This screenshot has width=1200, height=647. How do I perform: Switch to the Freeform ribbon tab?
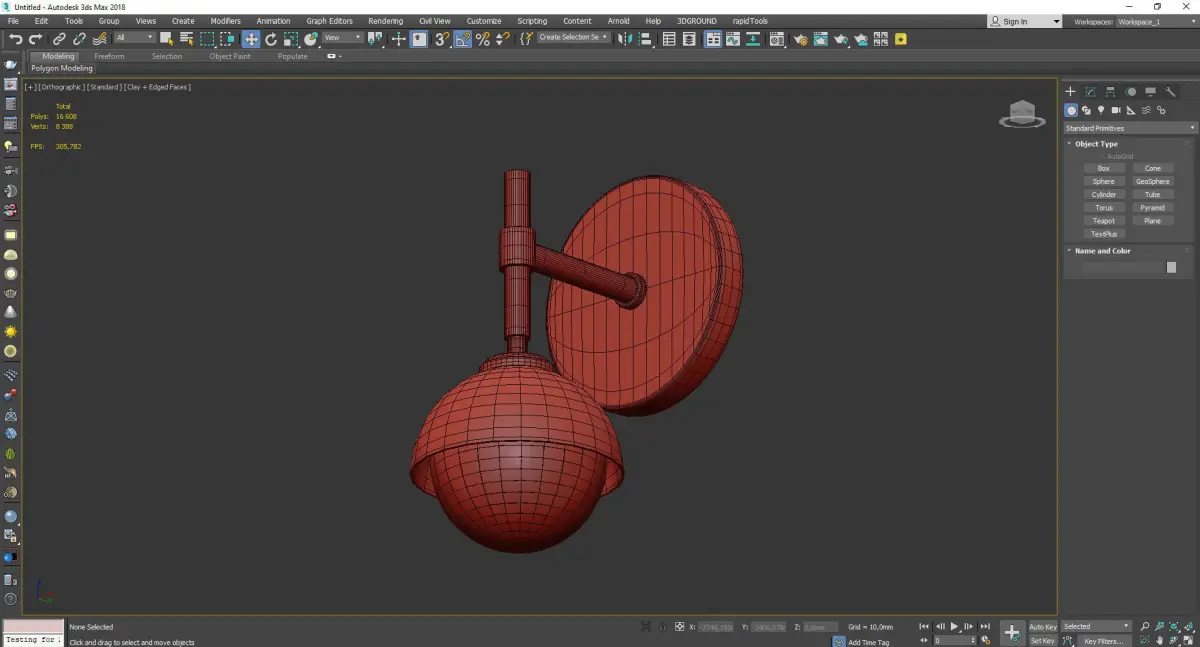(109, 56)
